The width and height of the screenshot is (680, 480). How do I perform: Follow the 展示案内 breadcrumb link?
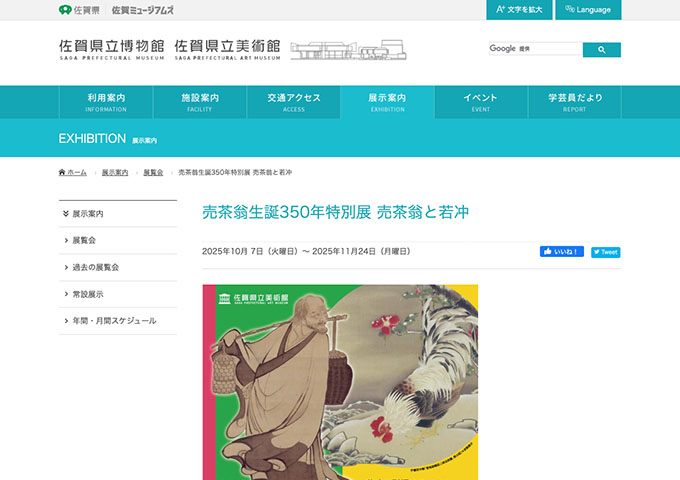coord(115,172)
